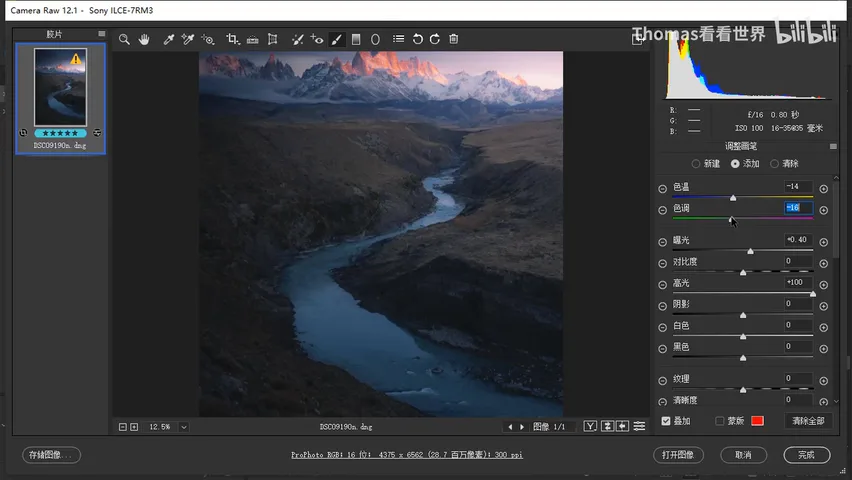Click the trash delete icon

tap(454, 39)
